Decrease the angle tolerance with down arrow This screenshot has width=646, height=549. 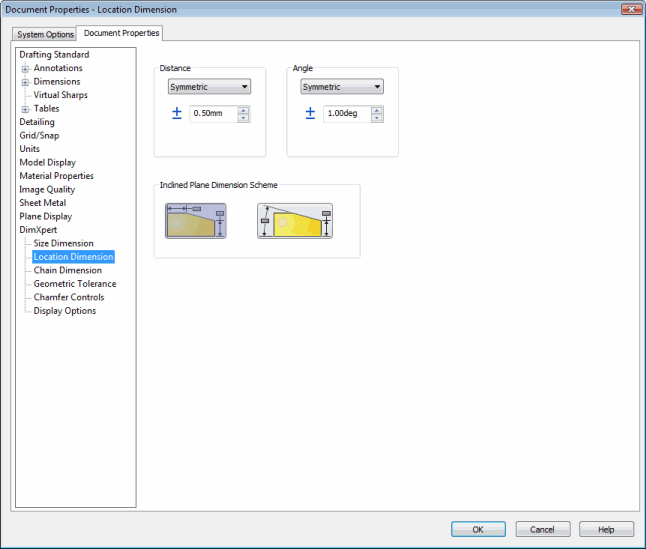pyautogui.click(x=377, y=118)
